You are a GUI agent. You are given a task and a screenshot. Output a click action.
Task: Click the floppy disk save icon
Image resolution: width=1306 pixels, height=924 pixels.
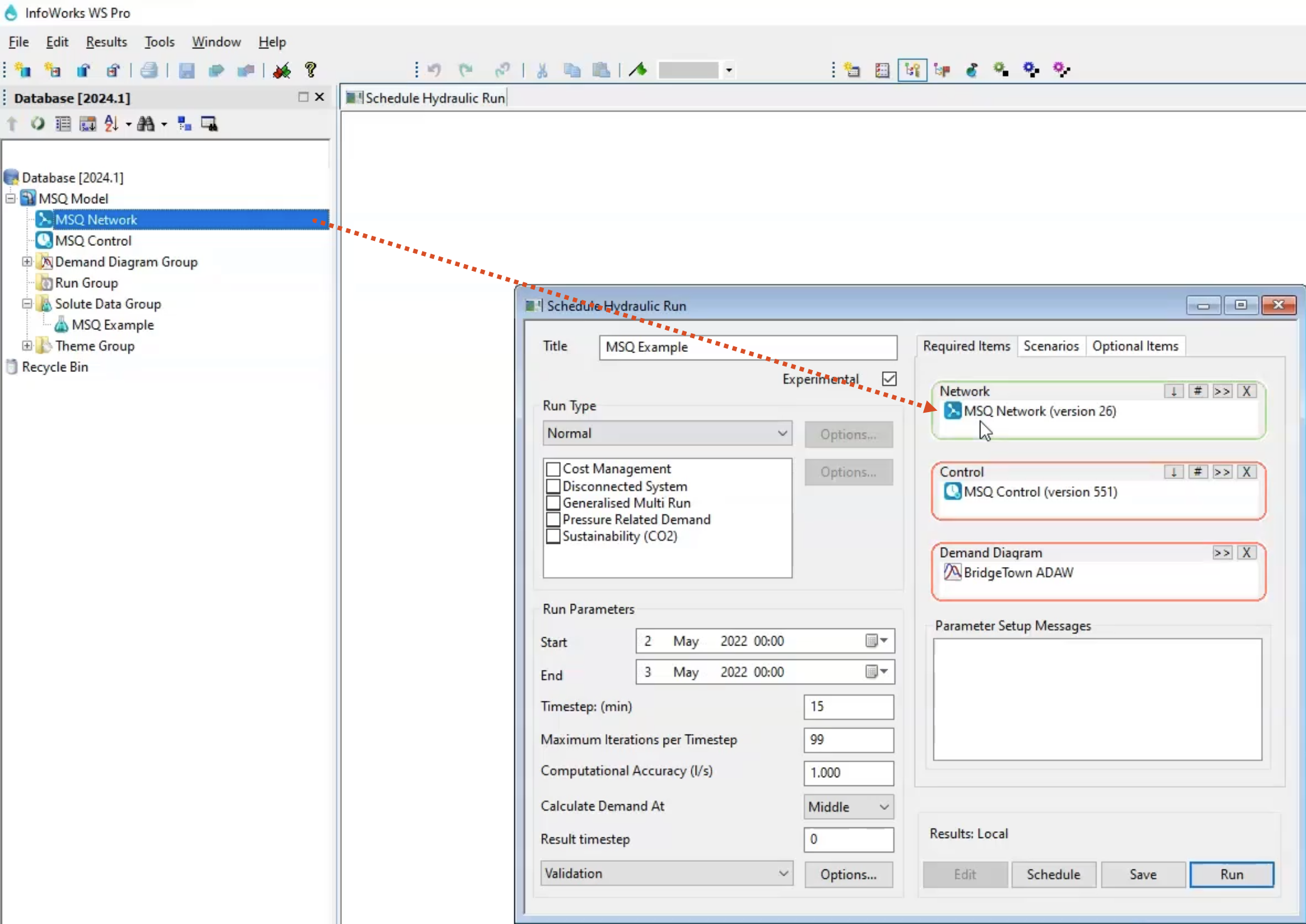[186, 70]
